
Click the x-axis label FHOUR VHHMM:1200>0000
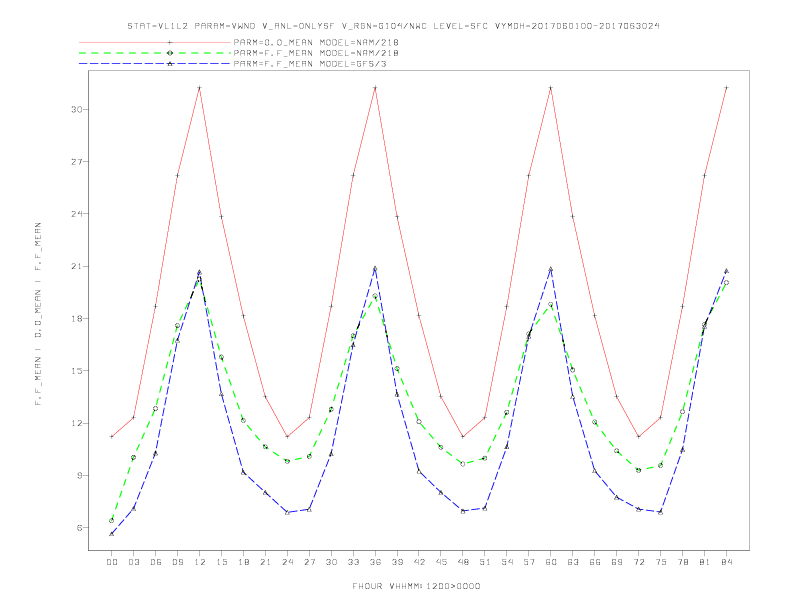[416, 586]
